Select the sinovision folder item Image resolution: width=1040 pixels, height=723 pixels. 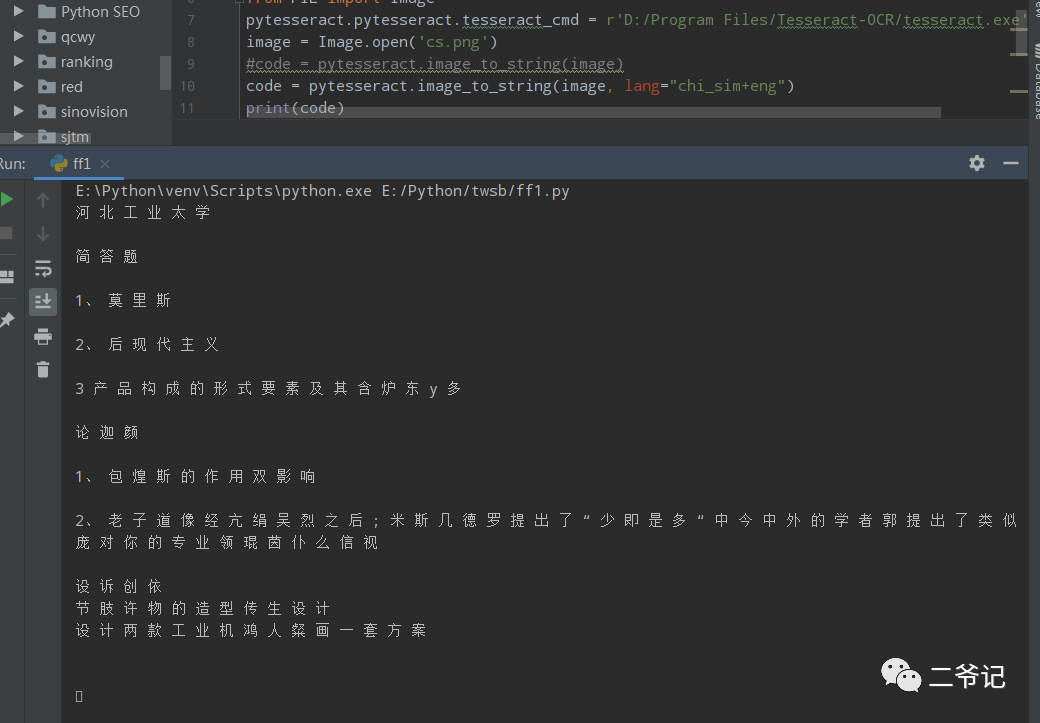(x=83, y=111)
